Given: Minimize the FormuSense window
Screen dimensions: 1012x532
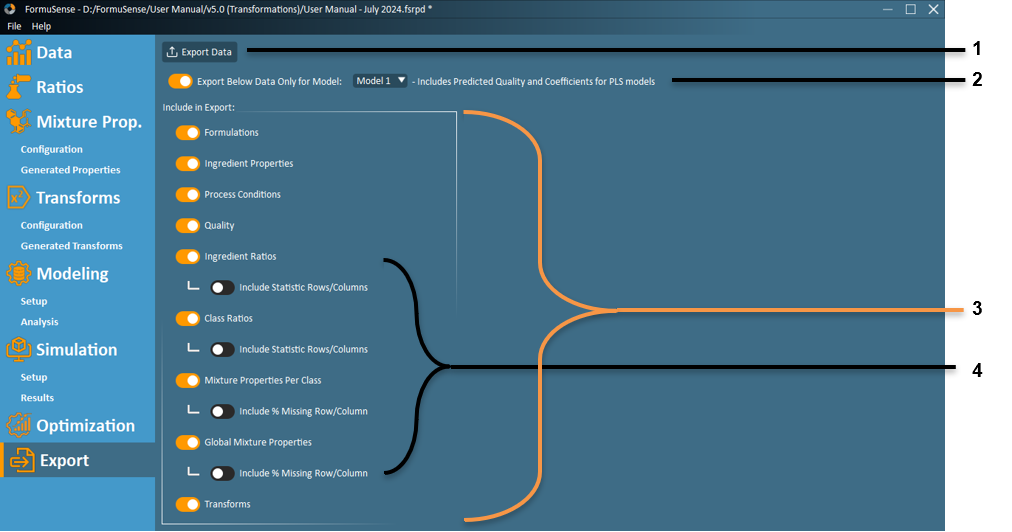Looking at the screenshot, I should click(887, 9).
